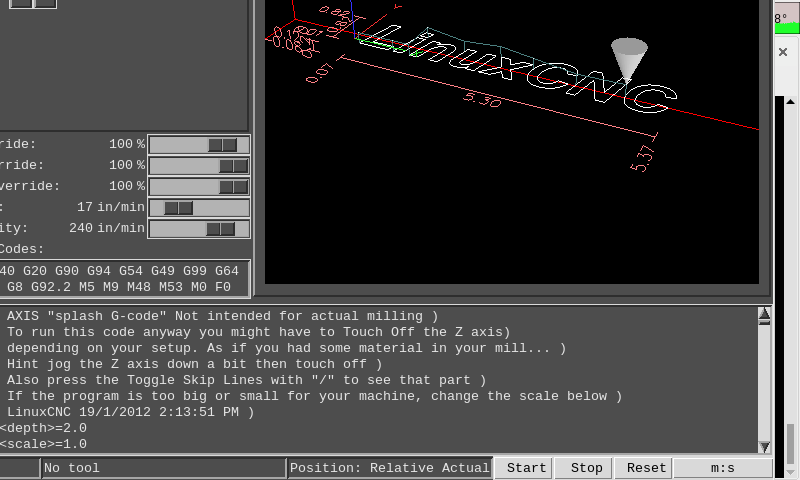This screenshot has width=800, height=480.
Task: Click the G-code listing scroll down arrow
Action: pos(764,447)
